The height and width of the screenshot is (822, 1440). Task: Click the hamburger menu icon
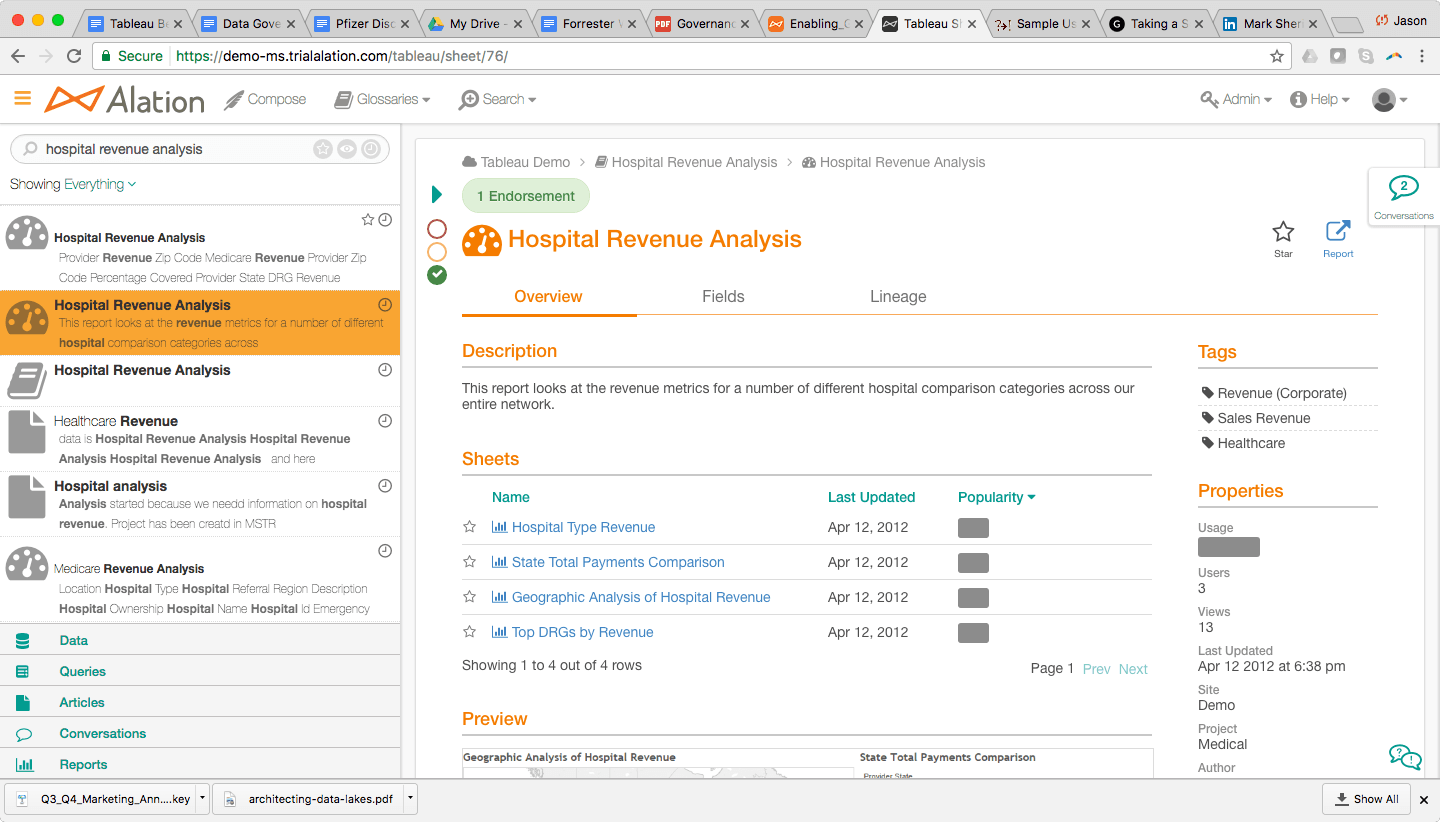[x=22, y=98]
